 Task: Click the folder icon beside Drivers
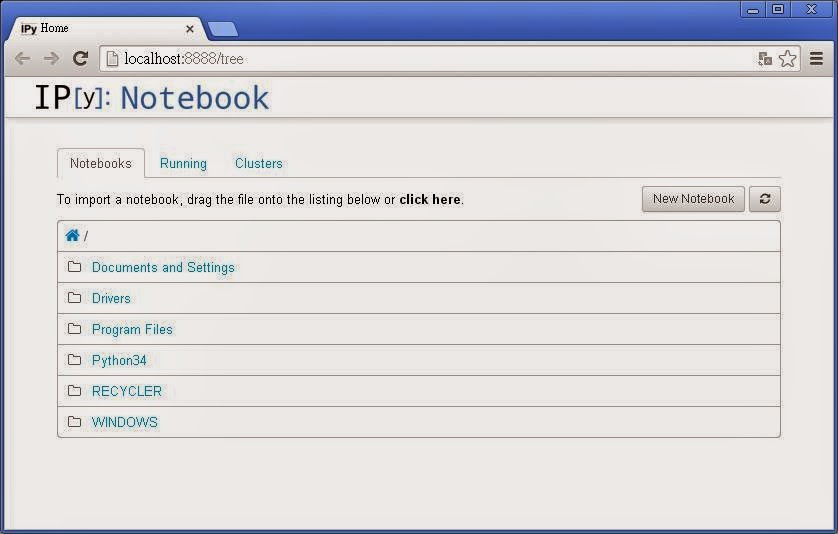tap(74, 297)
